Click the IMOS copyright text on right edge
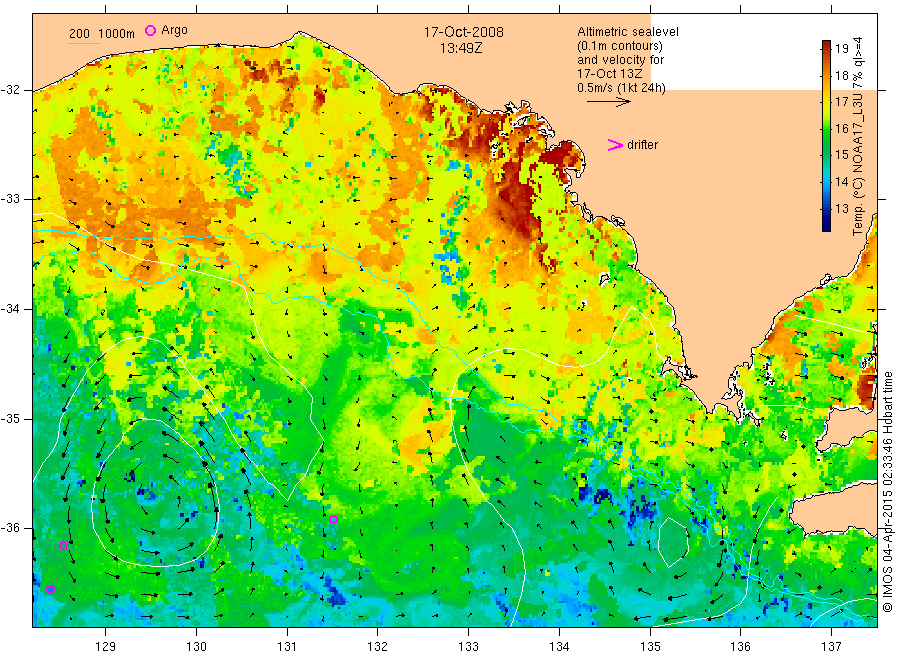 [x=888, y=491]
